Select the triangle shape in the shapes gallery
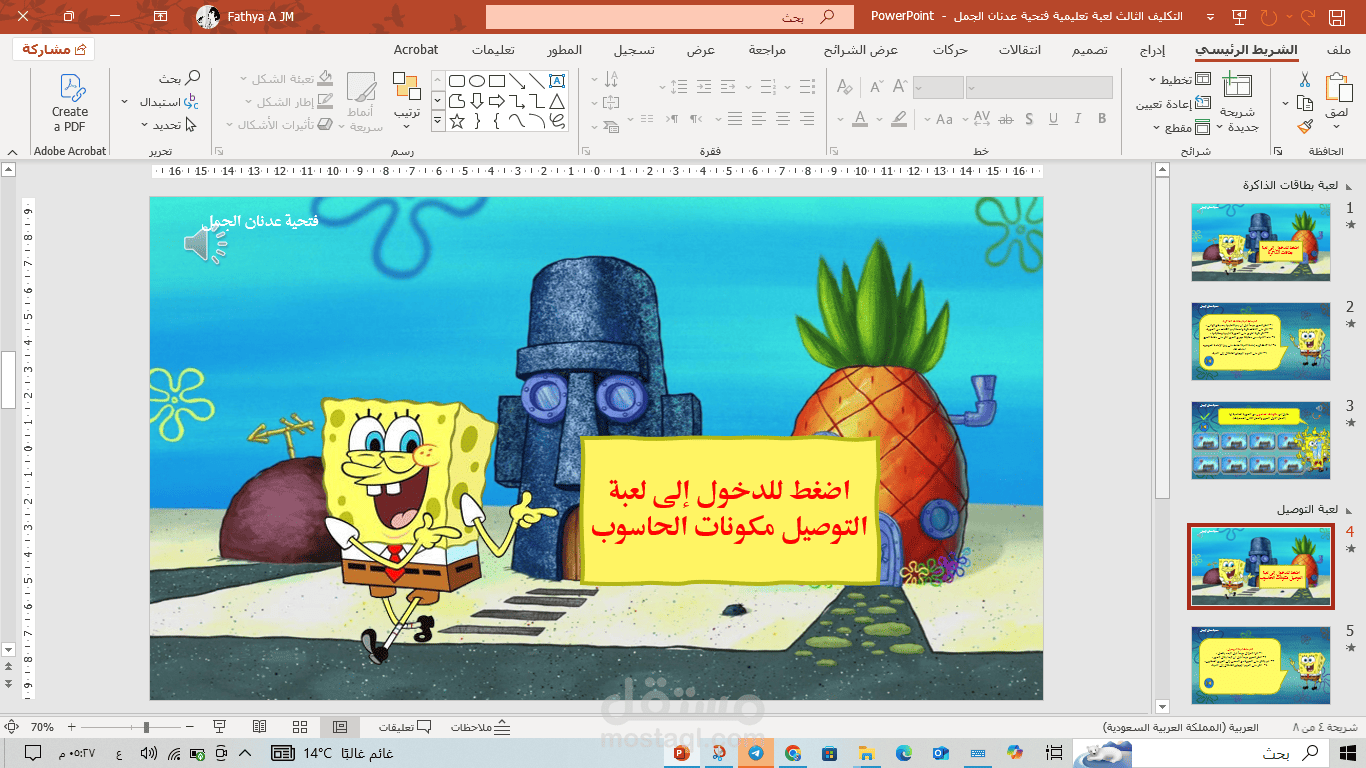 (557, 101)
